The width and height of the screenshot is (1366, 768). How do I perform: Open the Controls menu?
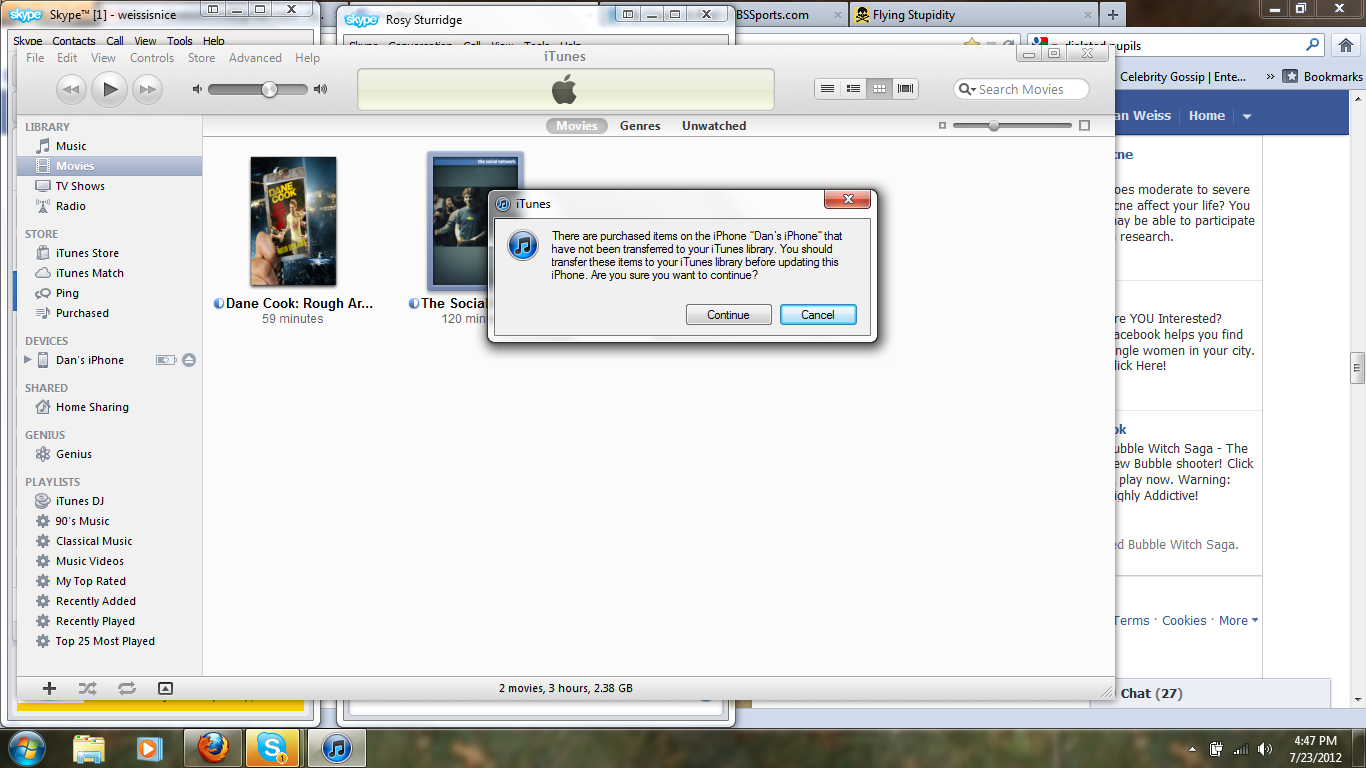point(152,58)
